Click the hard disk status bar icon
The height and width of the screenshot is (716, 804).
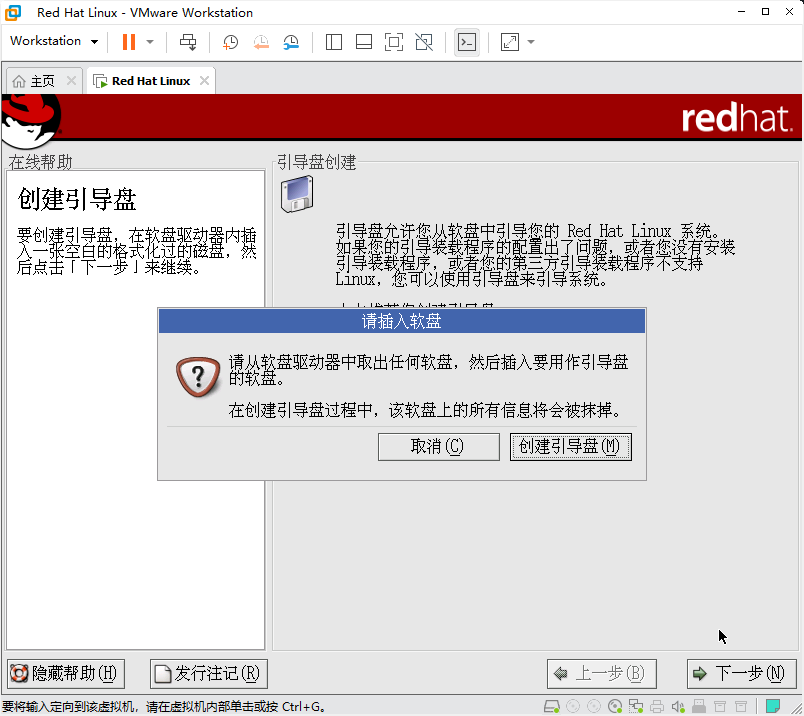550,705
